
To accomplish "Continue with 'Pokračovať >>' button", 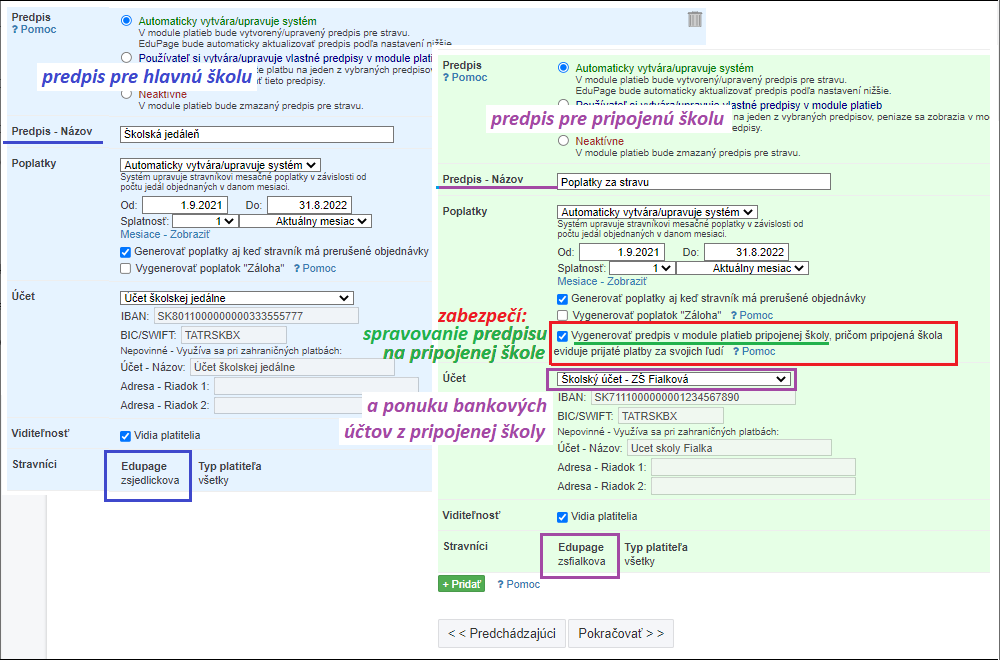I will pos(621,633).
